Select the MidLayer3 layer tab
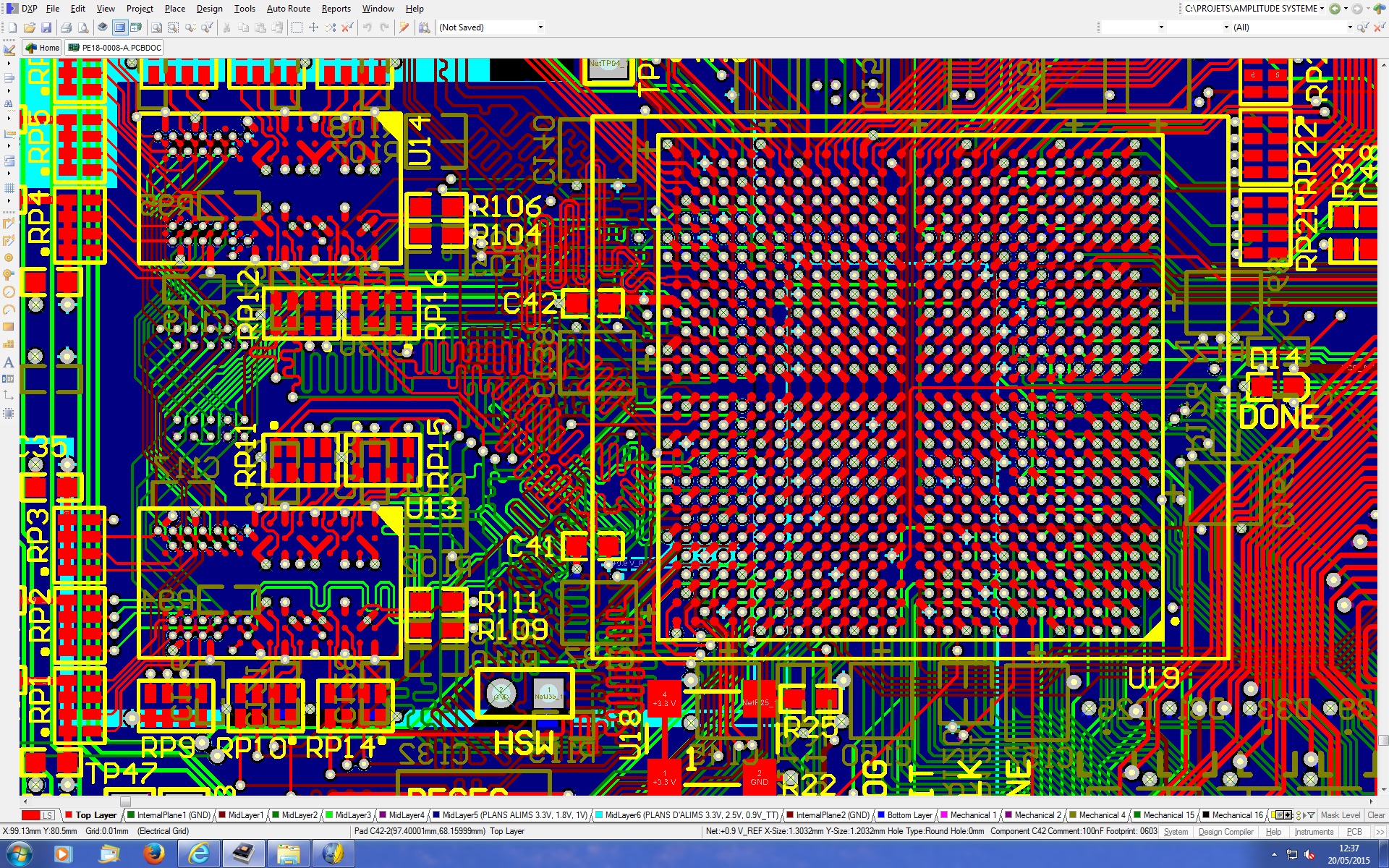The image size is (1389, 868). tap(347, 815)
